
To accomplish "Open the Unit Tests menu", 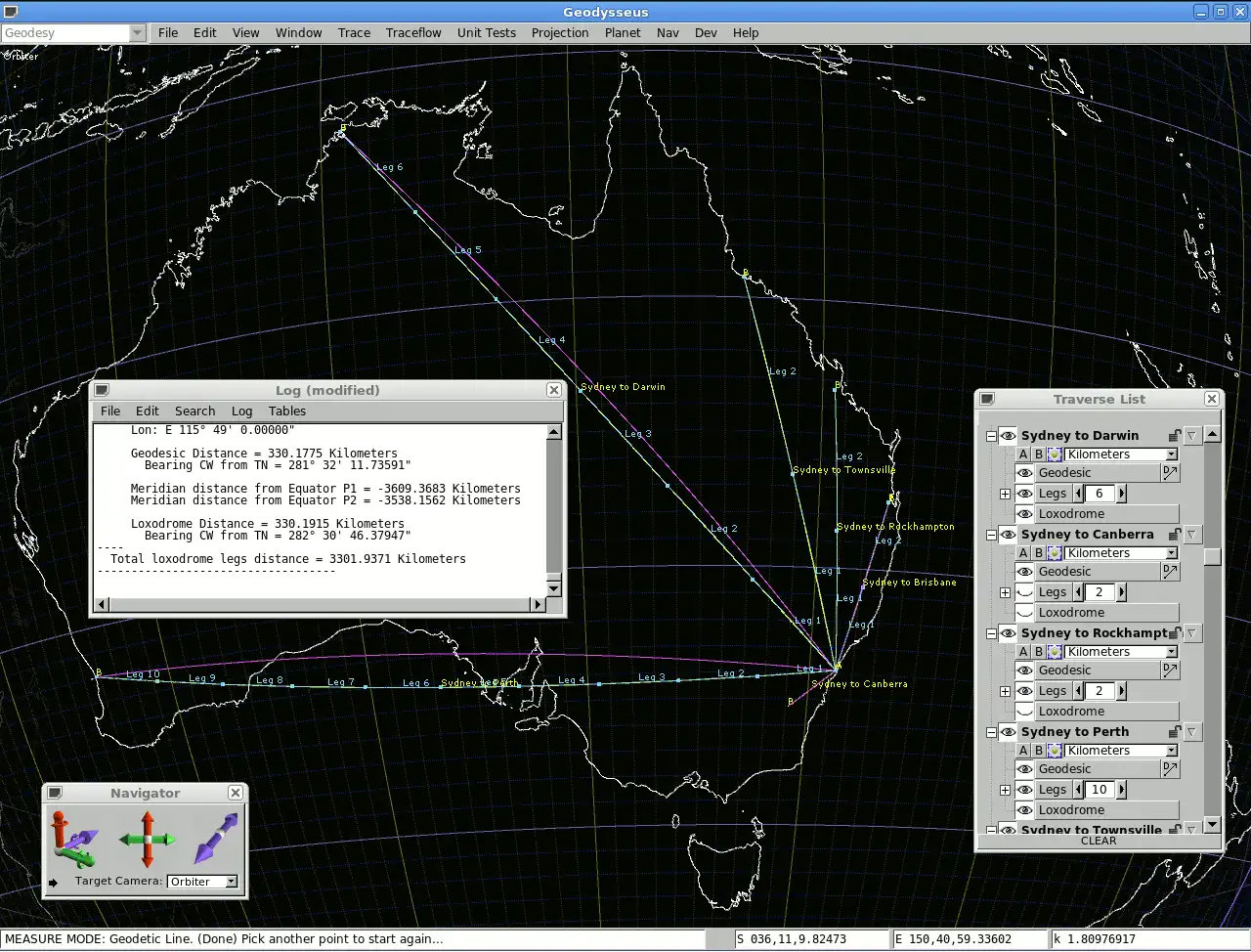I will click(487, 32).
